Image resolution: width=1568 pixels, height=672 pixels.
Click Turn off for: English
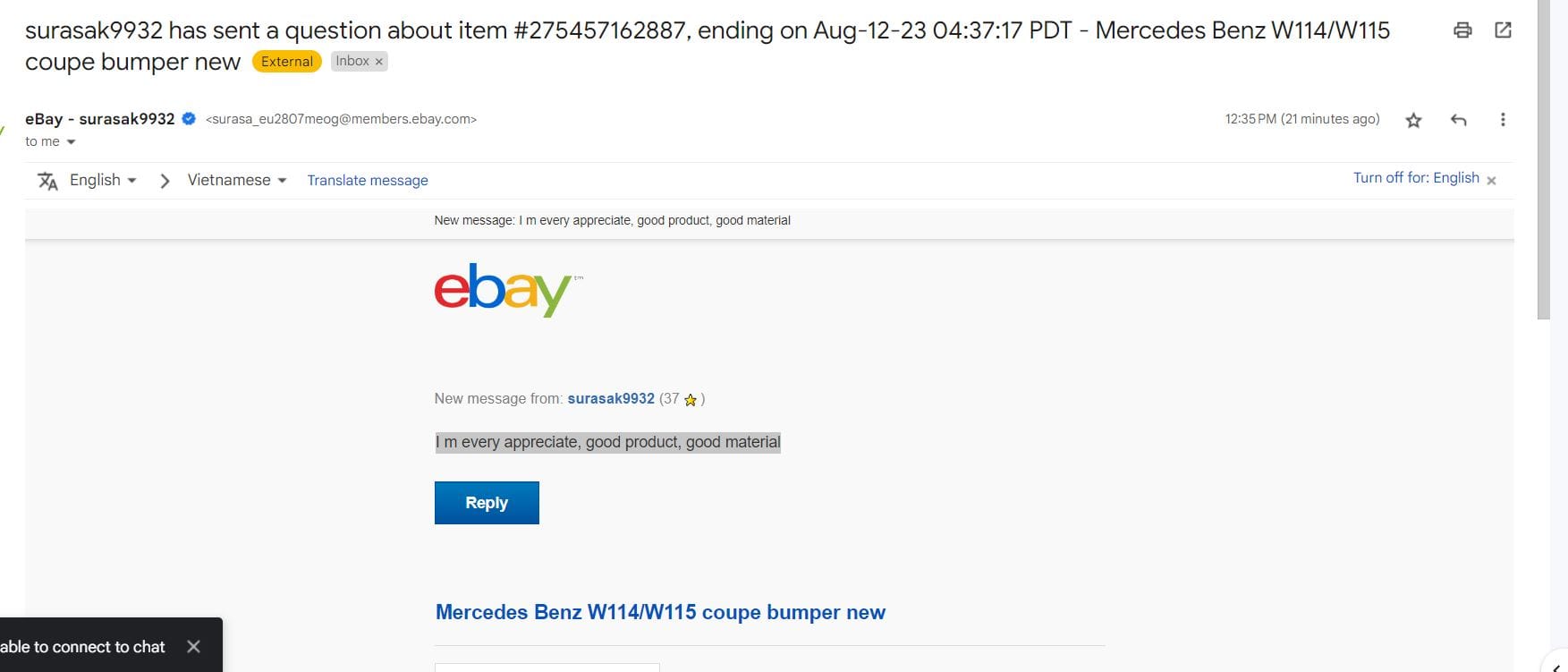pos(1416,178)
